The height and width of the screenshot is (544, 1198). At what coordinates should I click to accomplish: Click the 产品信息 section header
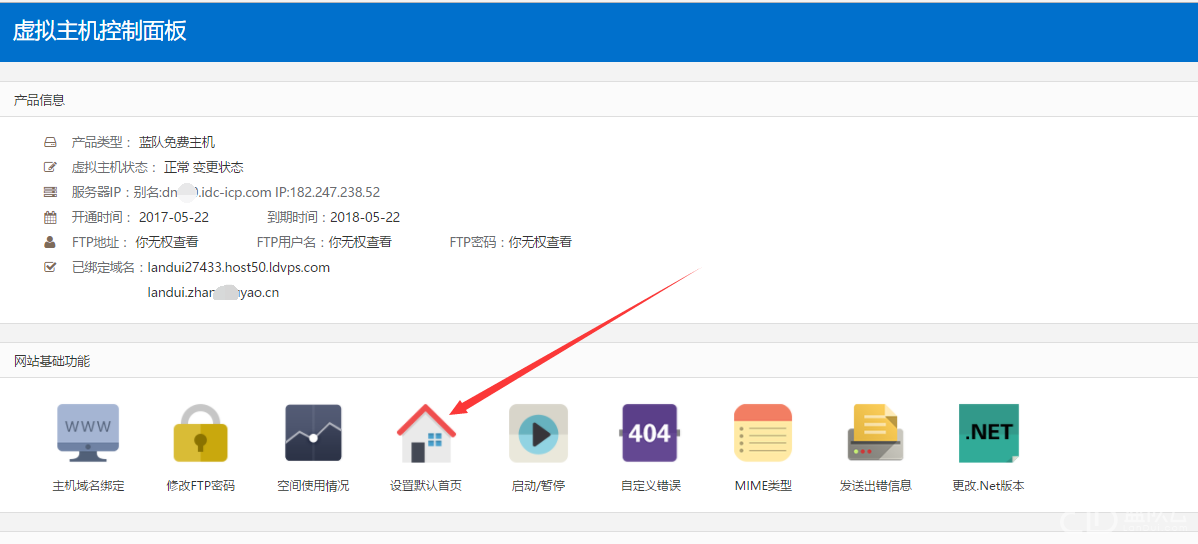(39, 100)
